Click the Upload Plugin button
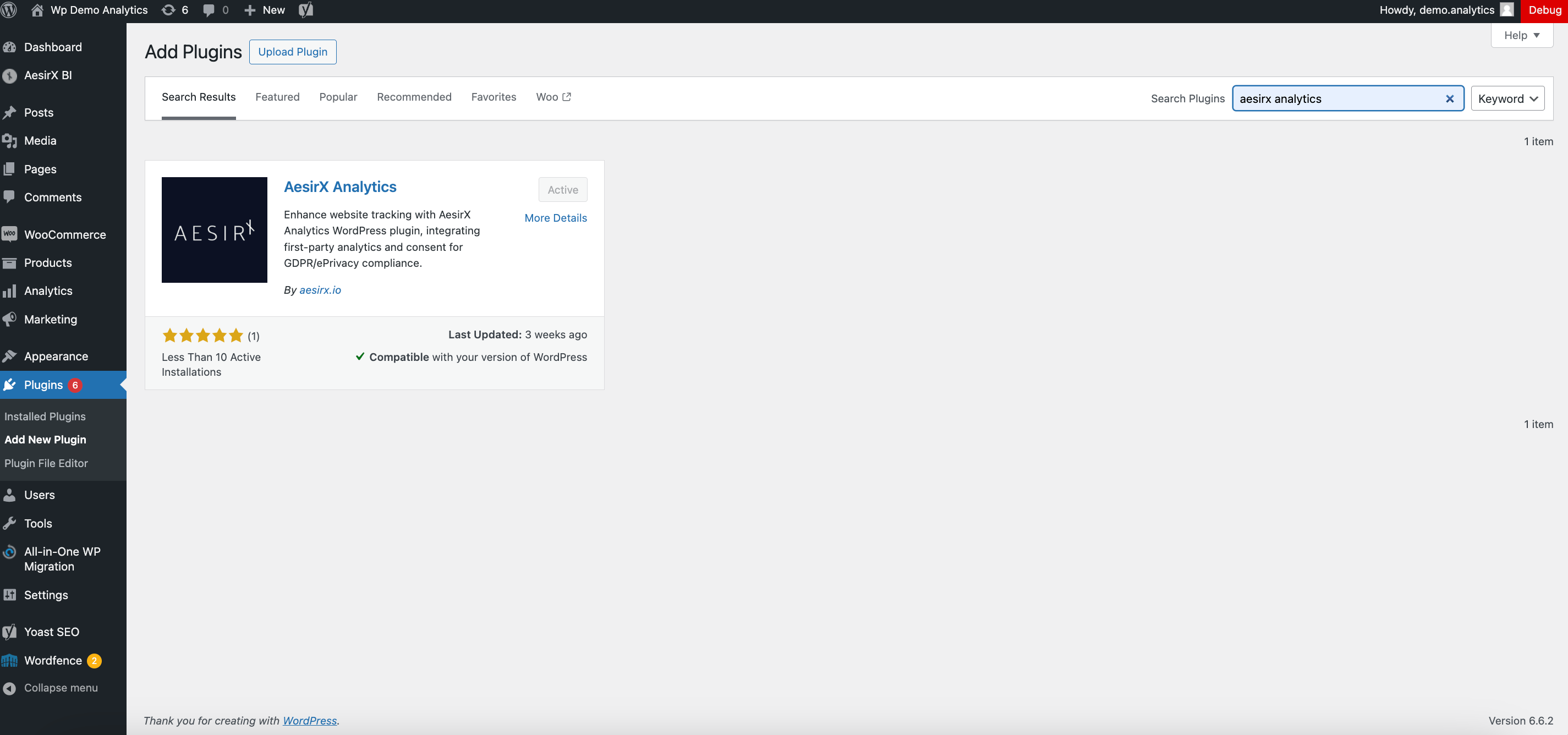The height and width of the screenshot is (735, 1568). pos(293,52)
